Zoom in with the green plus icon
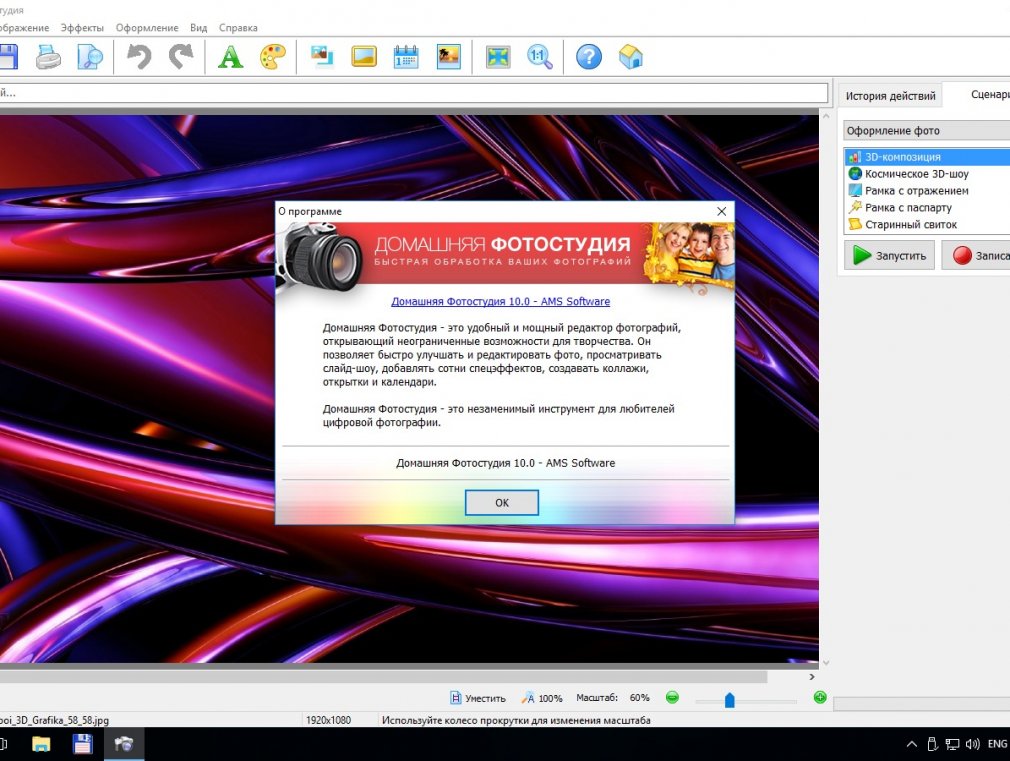The width and height of the screenshot is (1010, 761). click(x=820, y=697)
